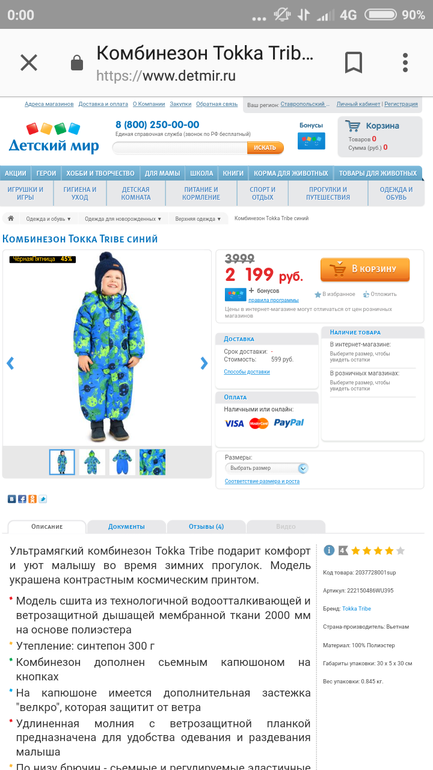This screenshot has height=770, width=433.
Task: Click the ИСКАТЬ search button
Action: pos(265,147)
